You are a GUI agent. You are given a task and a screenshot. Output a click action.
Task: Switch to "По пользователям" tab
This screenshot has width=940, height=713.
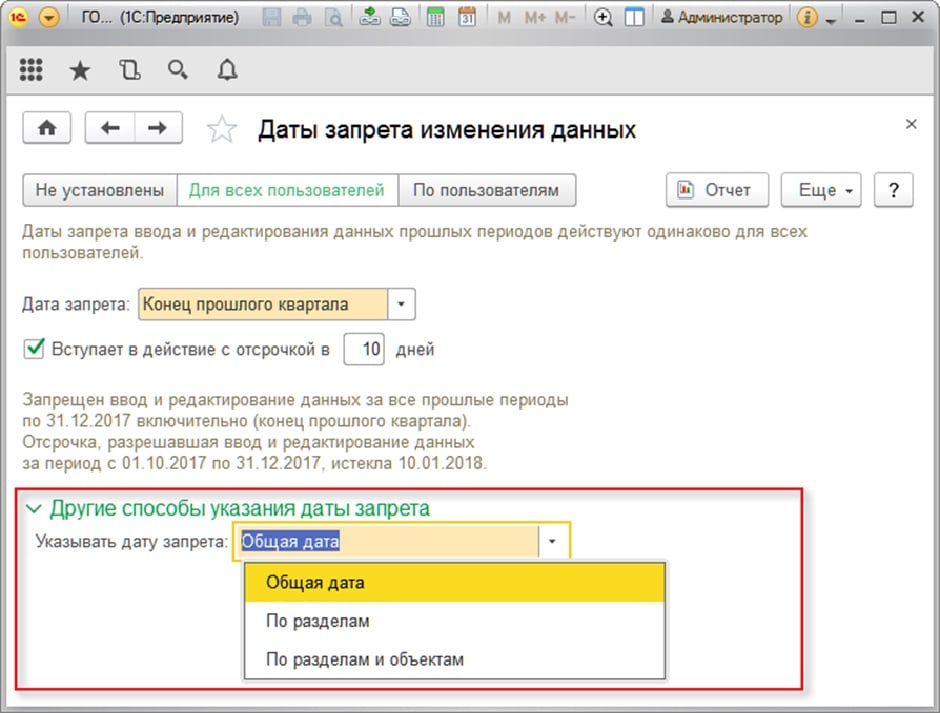(x=486, y=190)
